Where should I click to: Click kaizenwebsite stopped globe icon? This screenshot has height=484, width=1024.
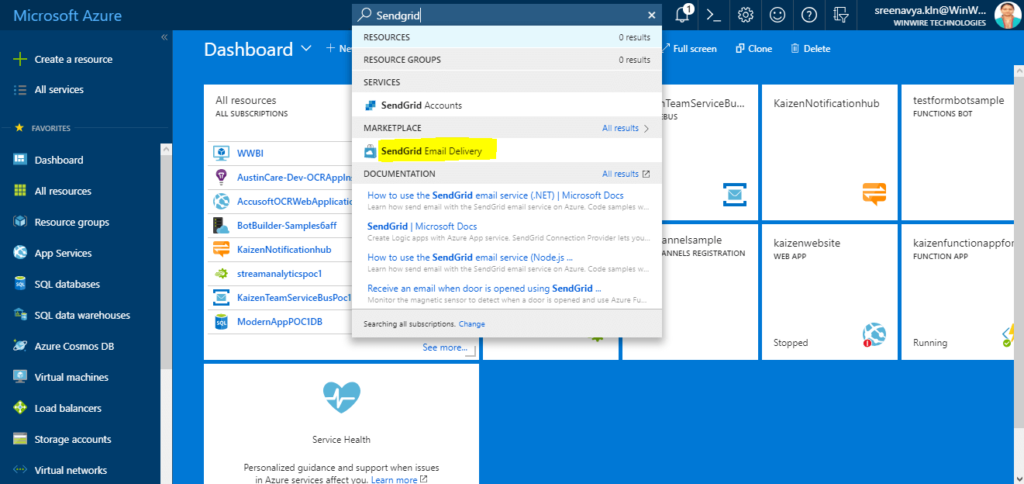(873, 334)
